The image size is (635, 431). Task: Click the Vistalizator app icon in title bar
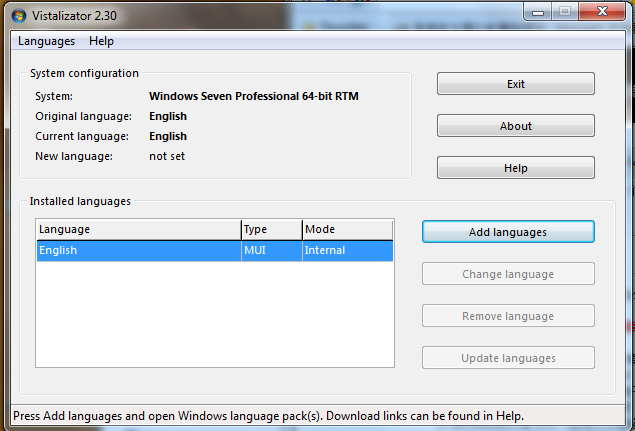(x=19, y=16)
